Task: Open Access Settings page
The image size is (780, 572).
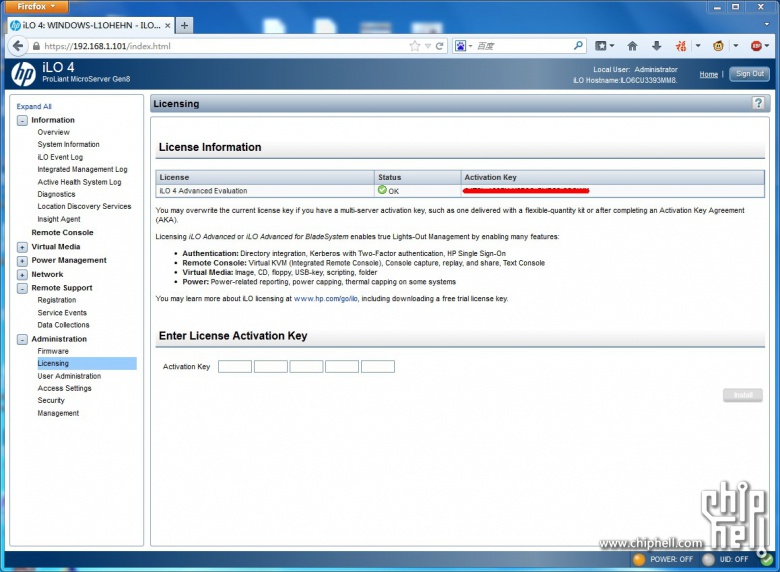Action: pos(64,388)
